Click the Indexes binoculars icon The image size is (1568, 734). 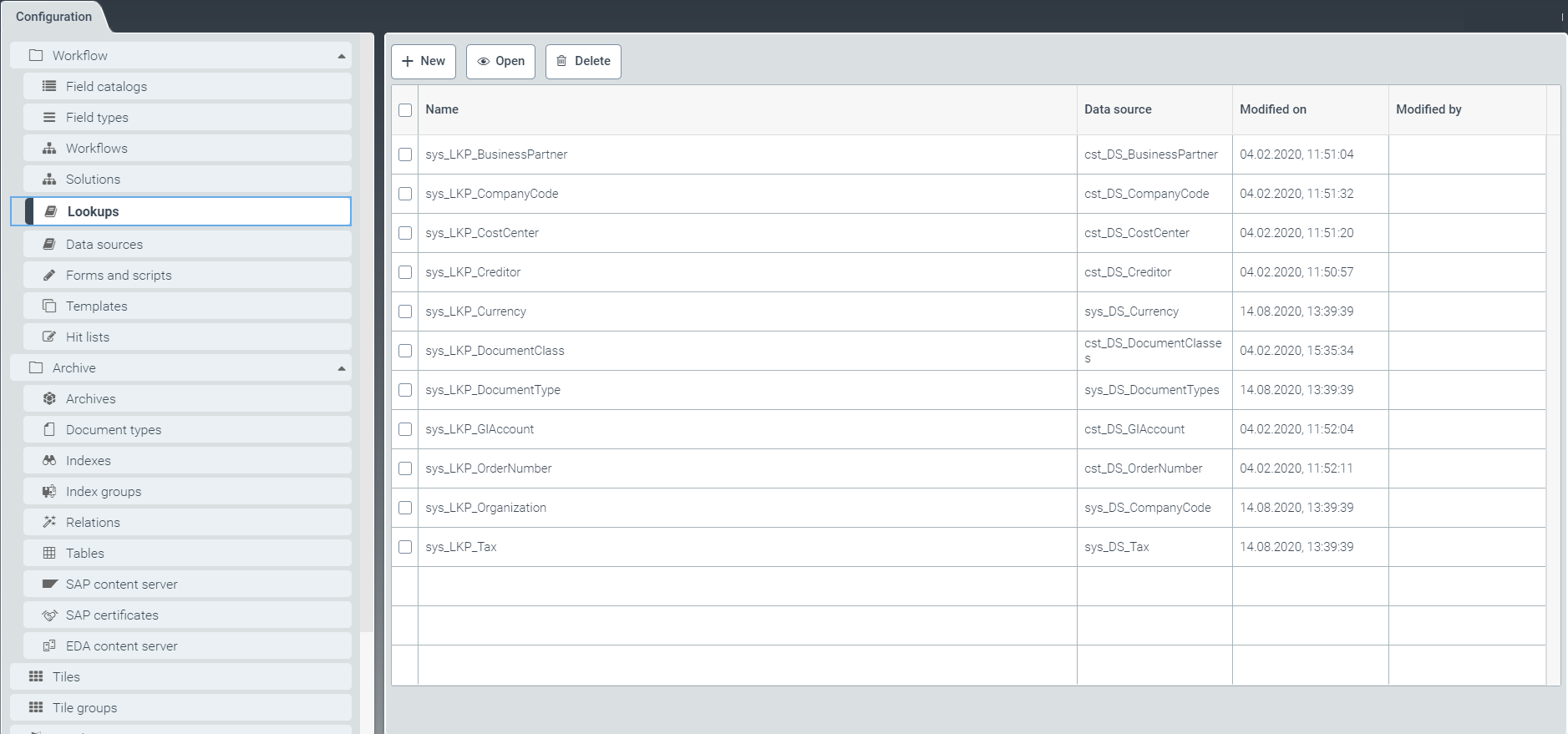click(x=49, y=460)
